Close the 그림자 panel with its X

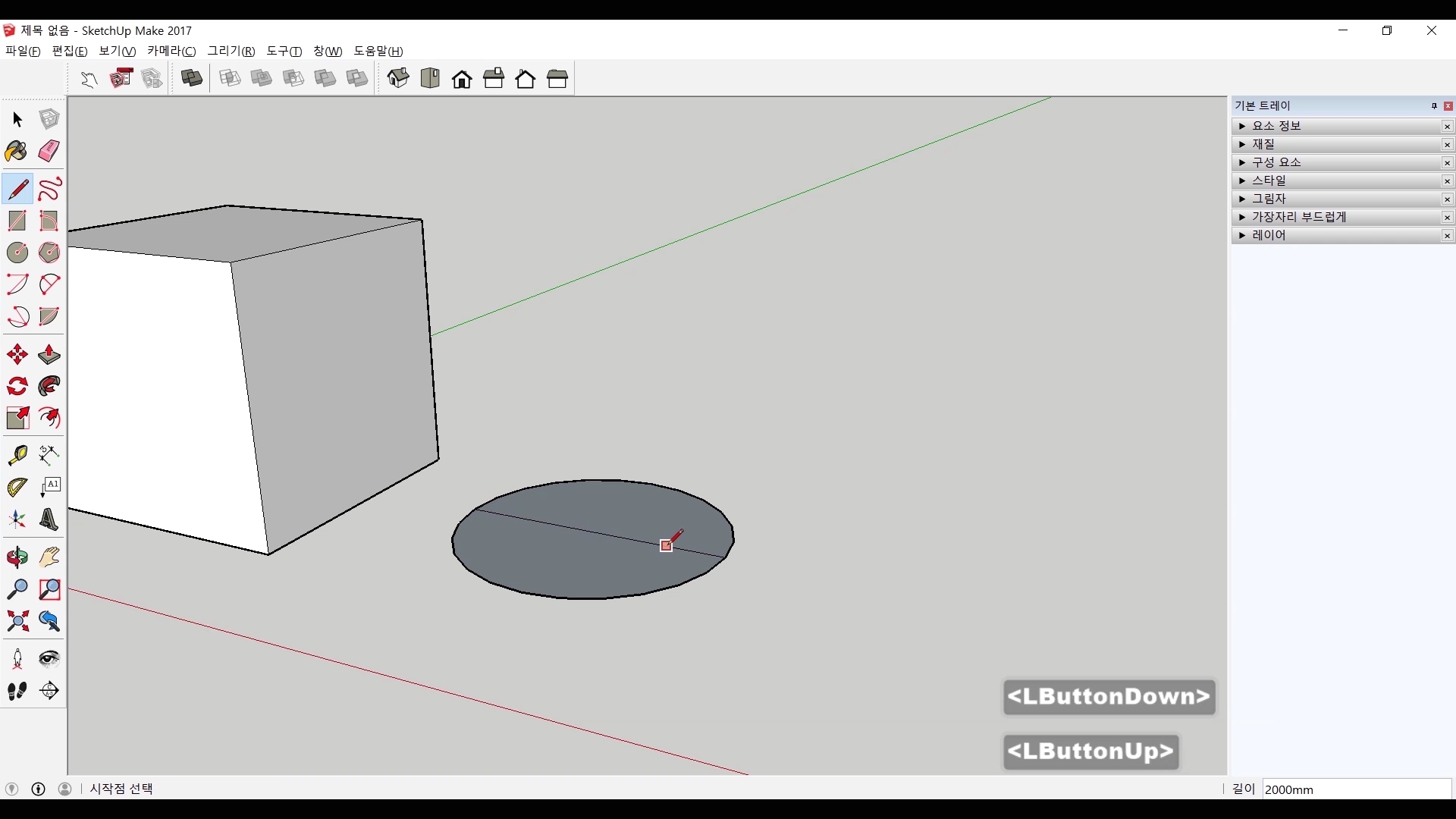(1447, 199)
